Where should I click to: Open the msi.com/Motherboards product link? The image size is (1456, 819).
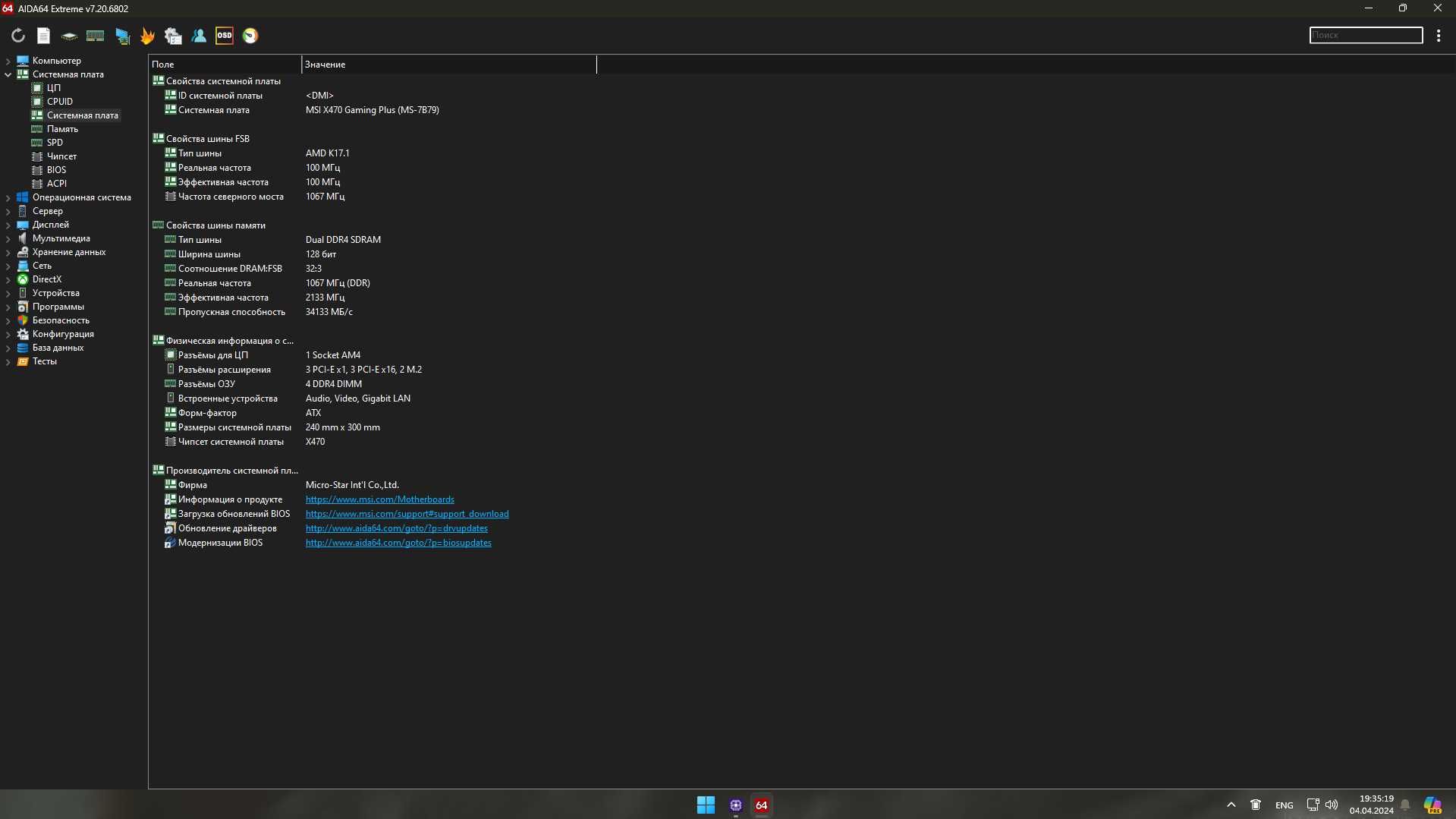point(379,499)
